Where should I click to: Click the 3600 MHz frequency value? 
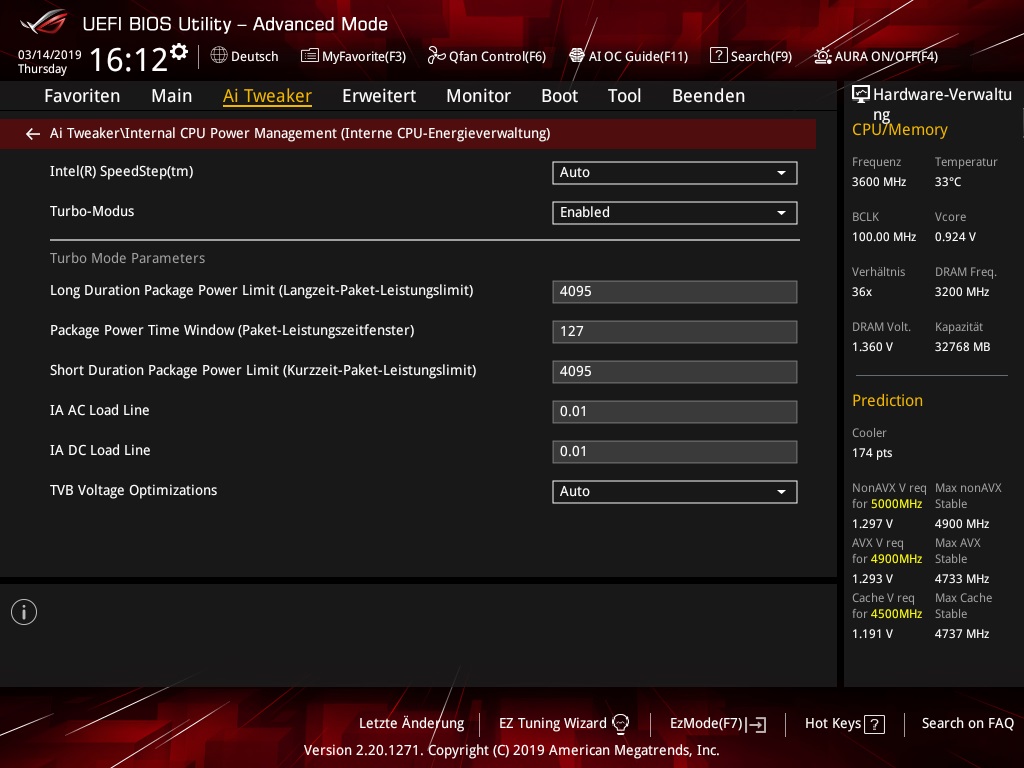tap(879, 182)
